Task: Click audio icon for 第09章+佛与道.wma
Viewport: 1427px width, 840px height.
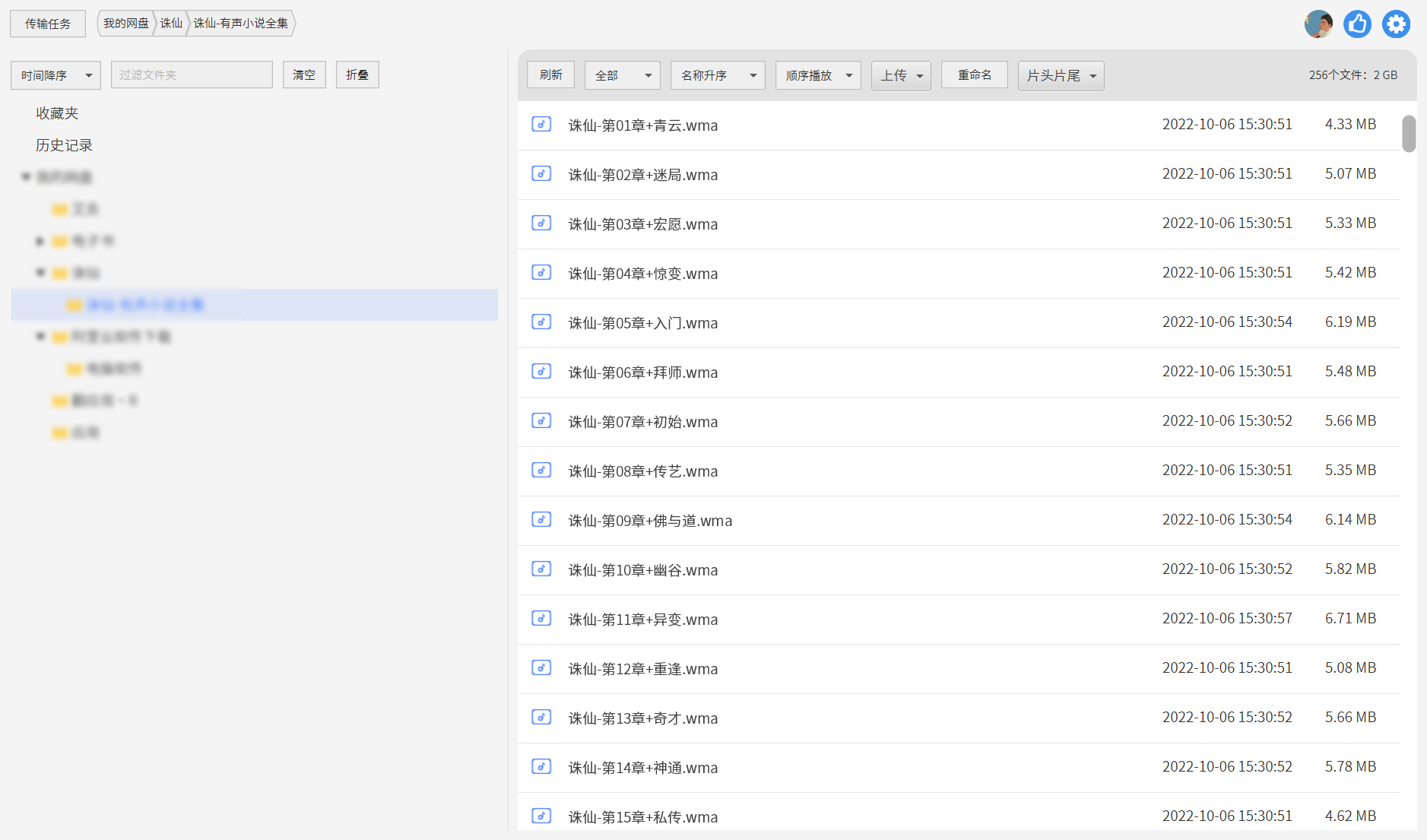Action: point(541,520)
